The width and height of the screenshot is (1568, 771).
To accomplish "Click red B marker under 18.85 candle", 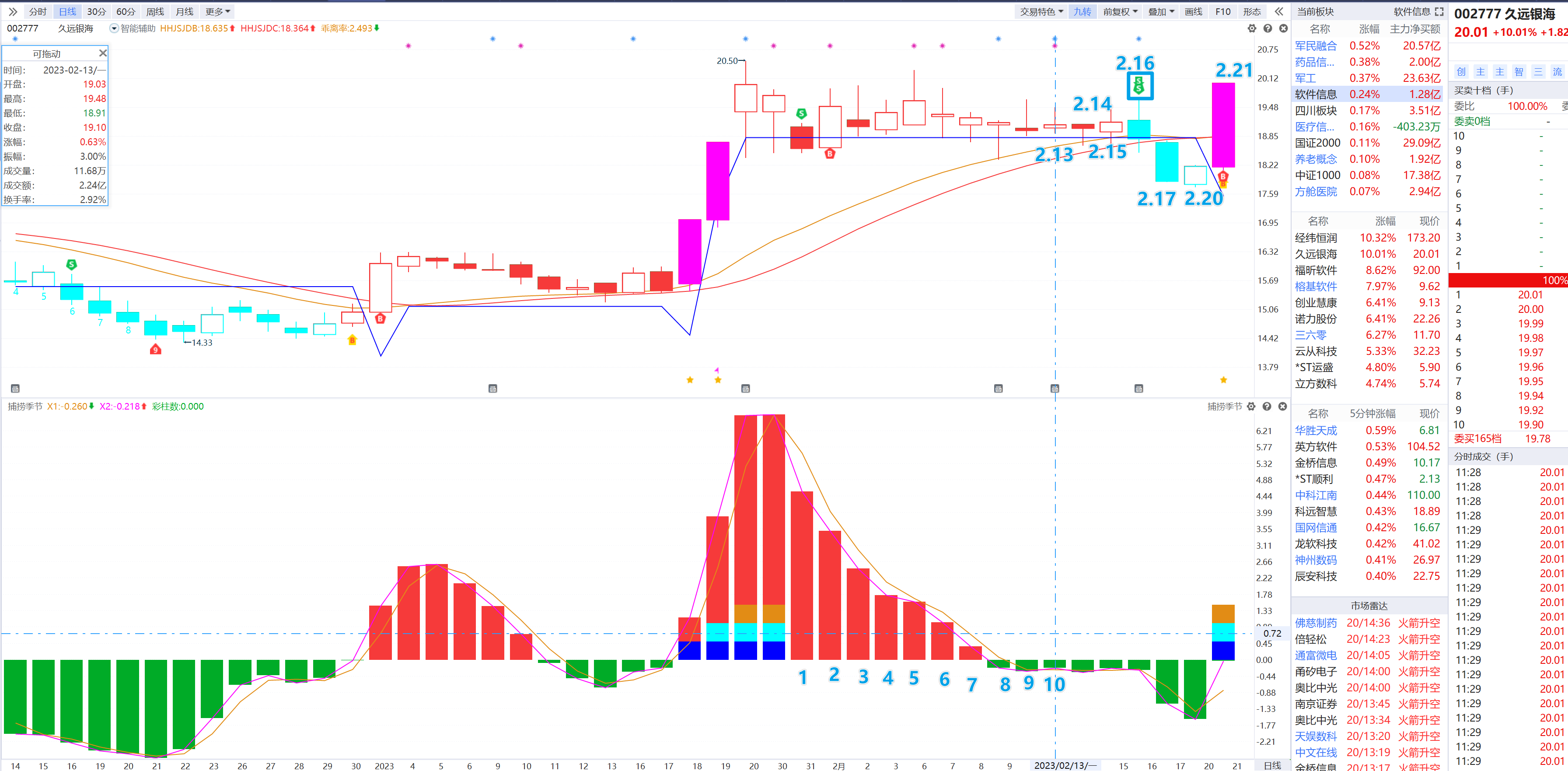I will pos(830,154).
